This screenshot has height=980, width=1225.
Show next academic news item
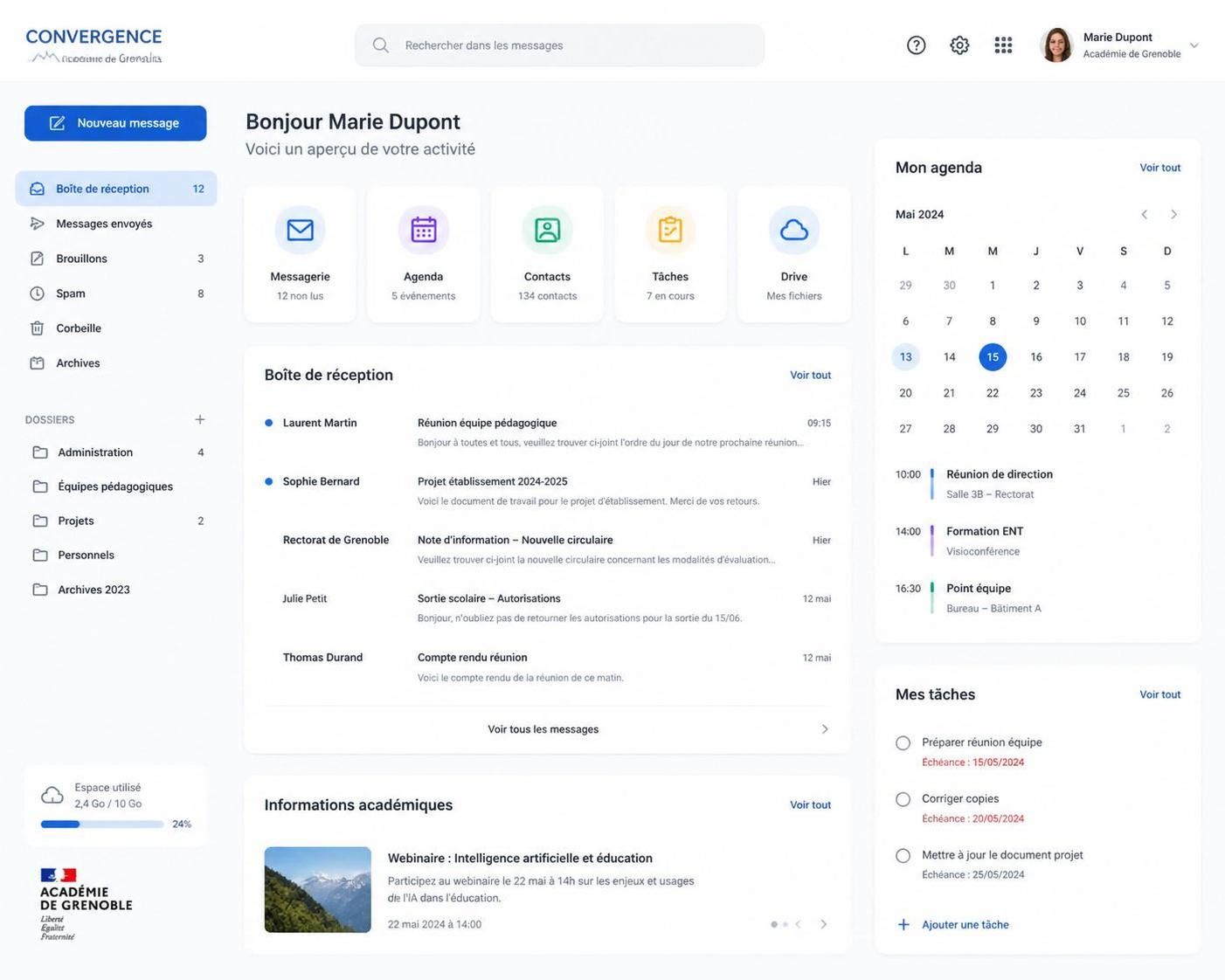point(823,924)
